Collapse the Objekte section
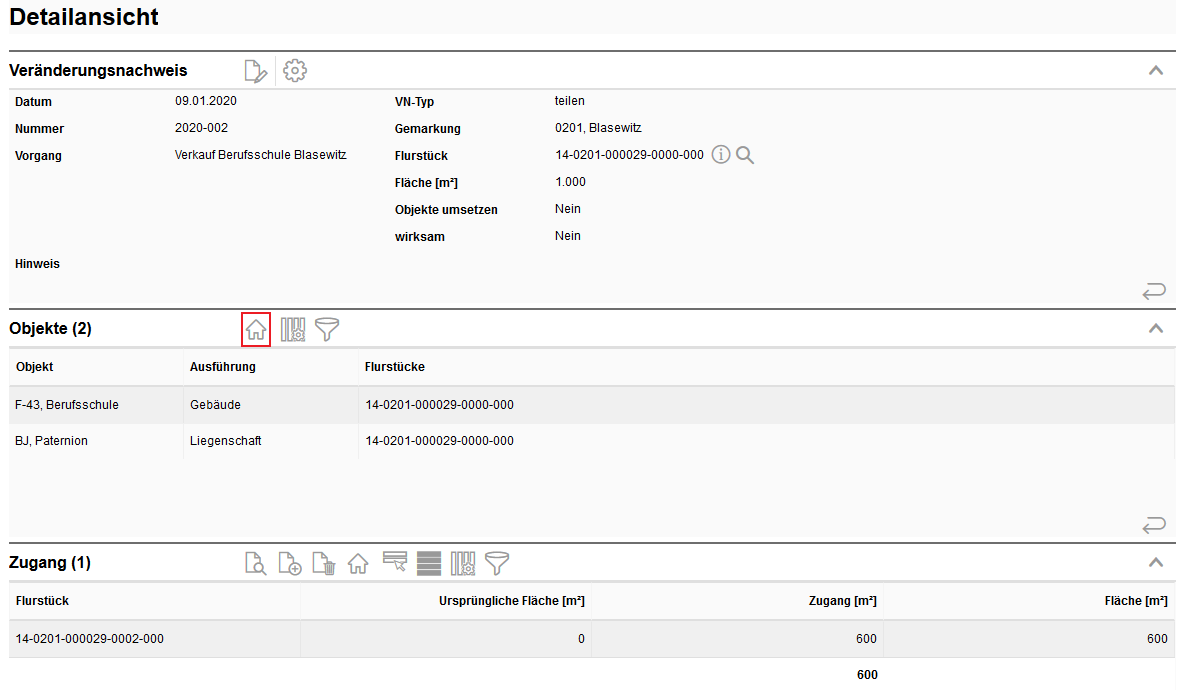 click(x=1156, y=328)
